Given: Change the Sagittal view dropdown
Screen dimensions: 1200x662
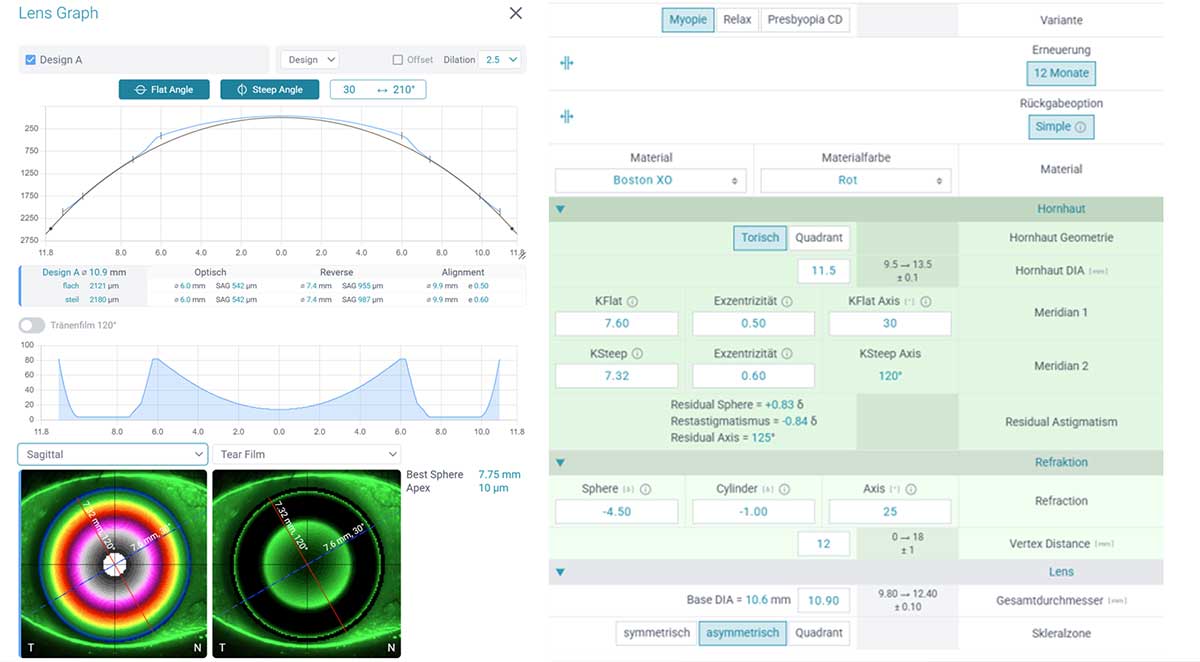Looking at the screenshot, I should (112, 454).
